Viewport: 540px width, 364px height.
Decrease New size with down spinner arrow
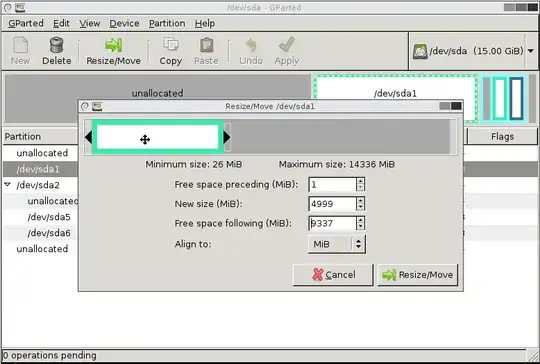[360, 207]
